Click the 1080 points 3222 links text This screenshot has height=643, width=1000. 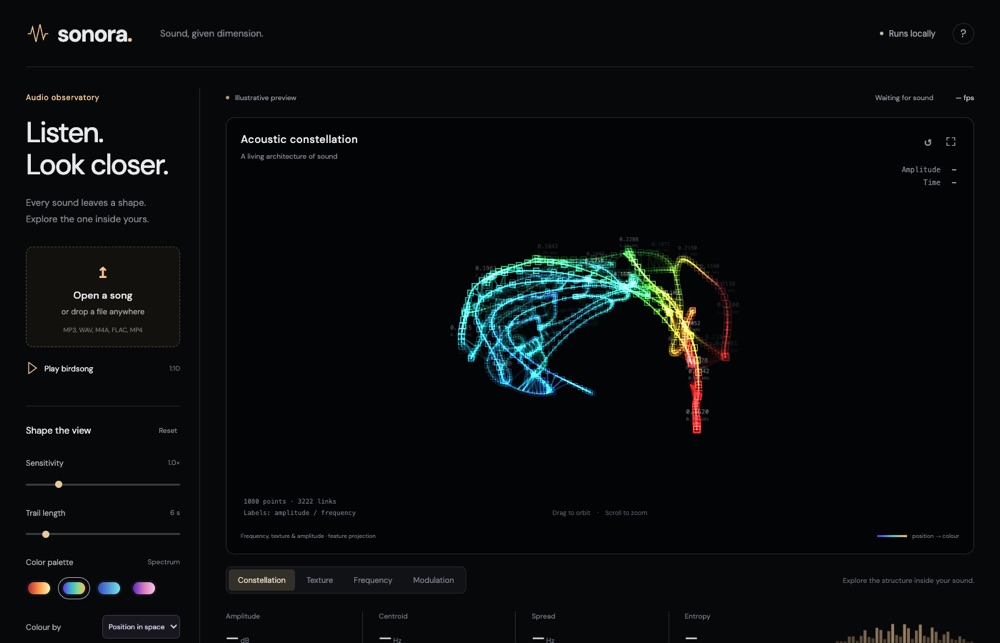290,501
